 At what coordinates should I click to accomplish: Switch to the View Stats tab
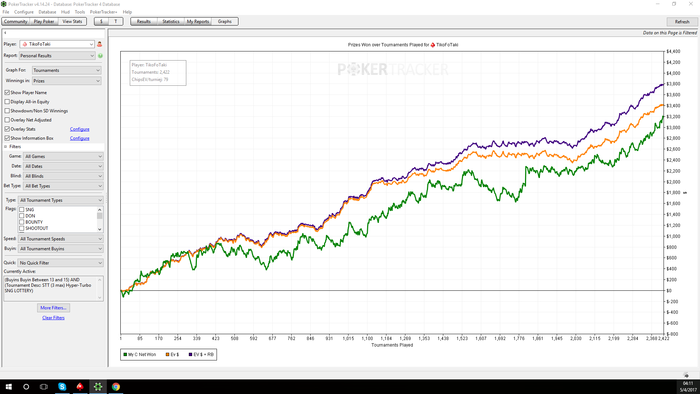72,21
